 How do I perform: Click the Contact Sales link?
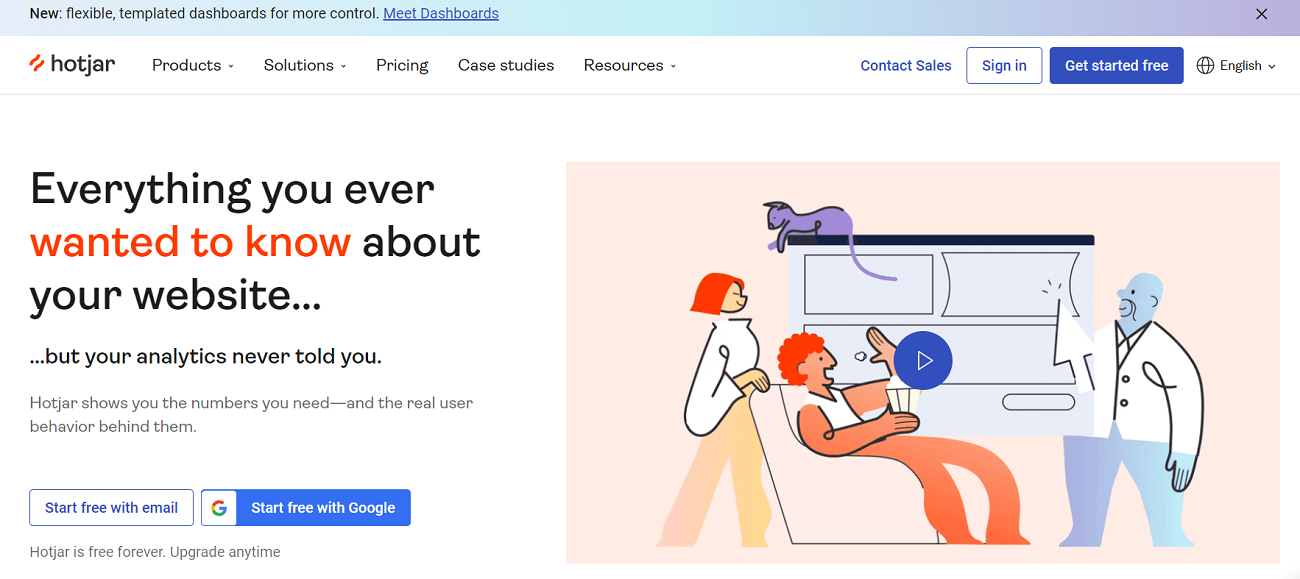[906, 65]
